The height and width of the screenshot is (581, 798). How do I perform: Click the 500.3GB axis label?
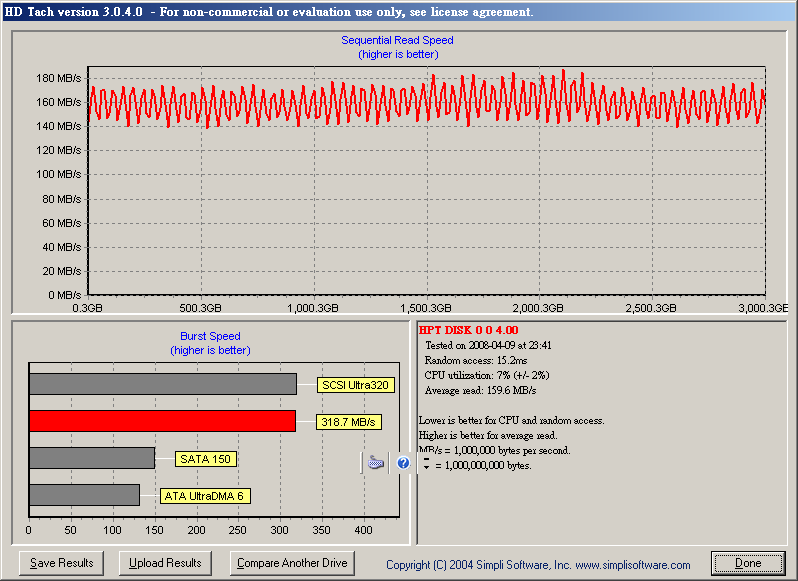(201, 308)
